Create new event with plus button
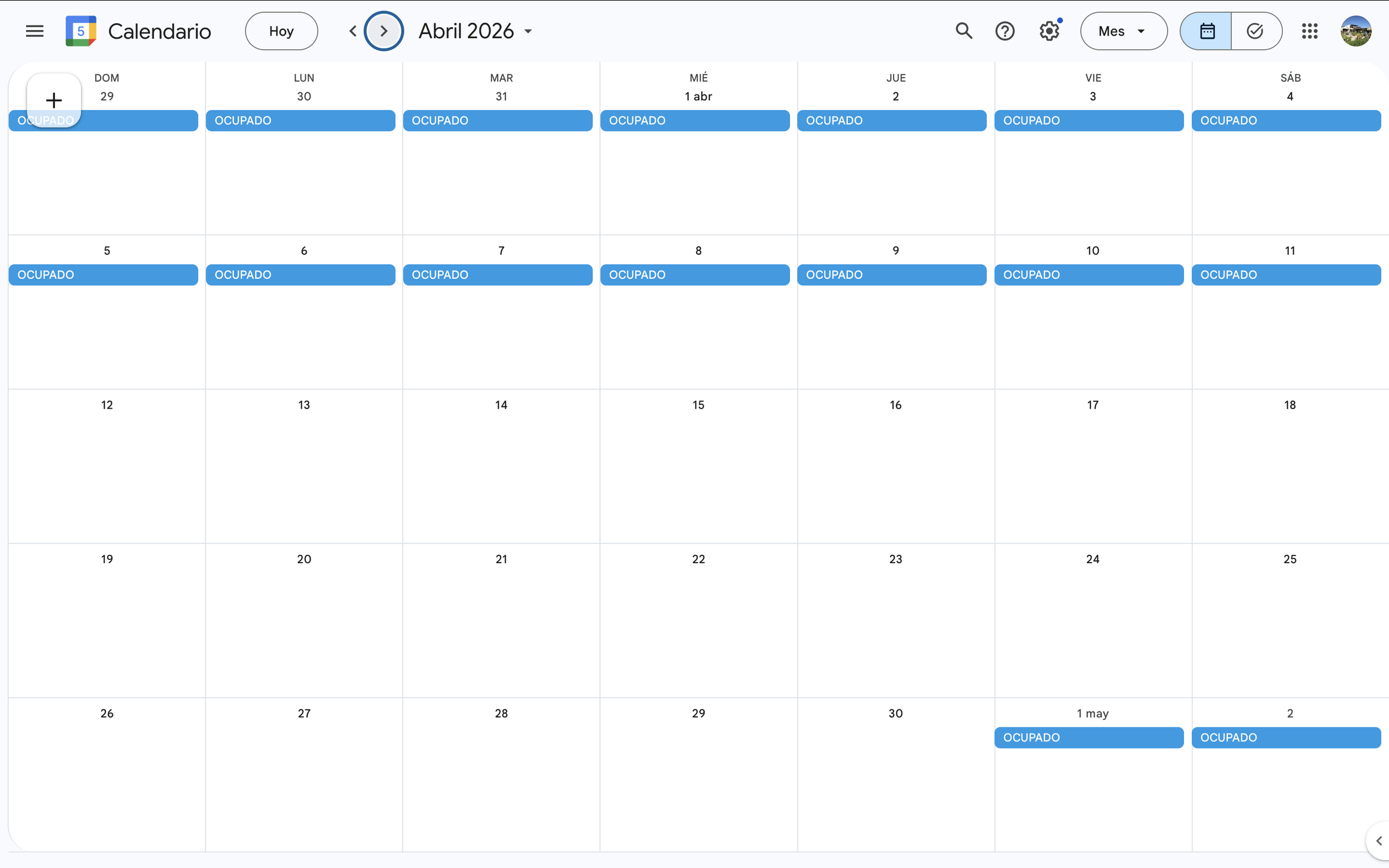 (53, 101)
